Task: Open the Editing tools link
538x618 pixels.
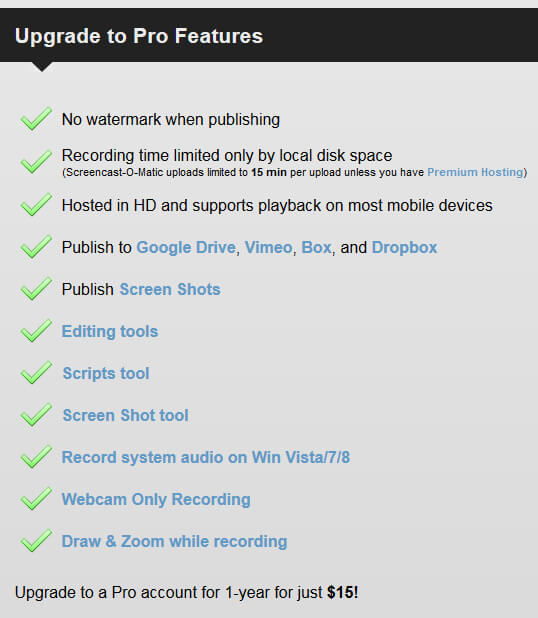Action: [x=110, y=331]
